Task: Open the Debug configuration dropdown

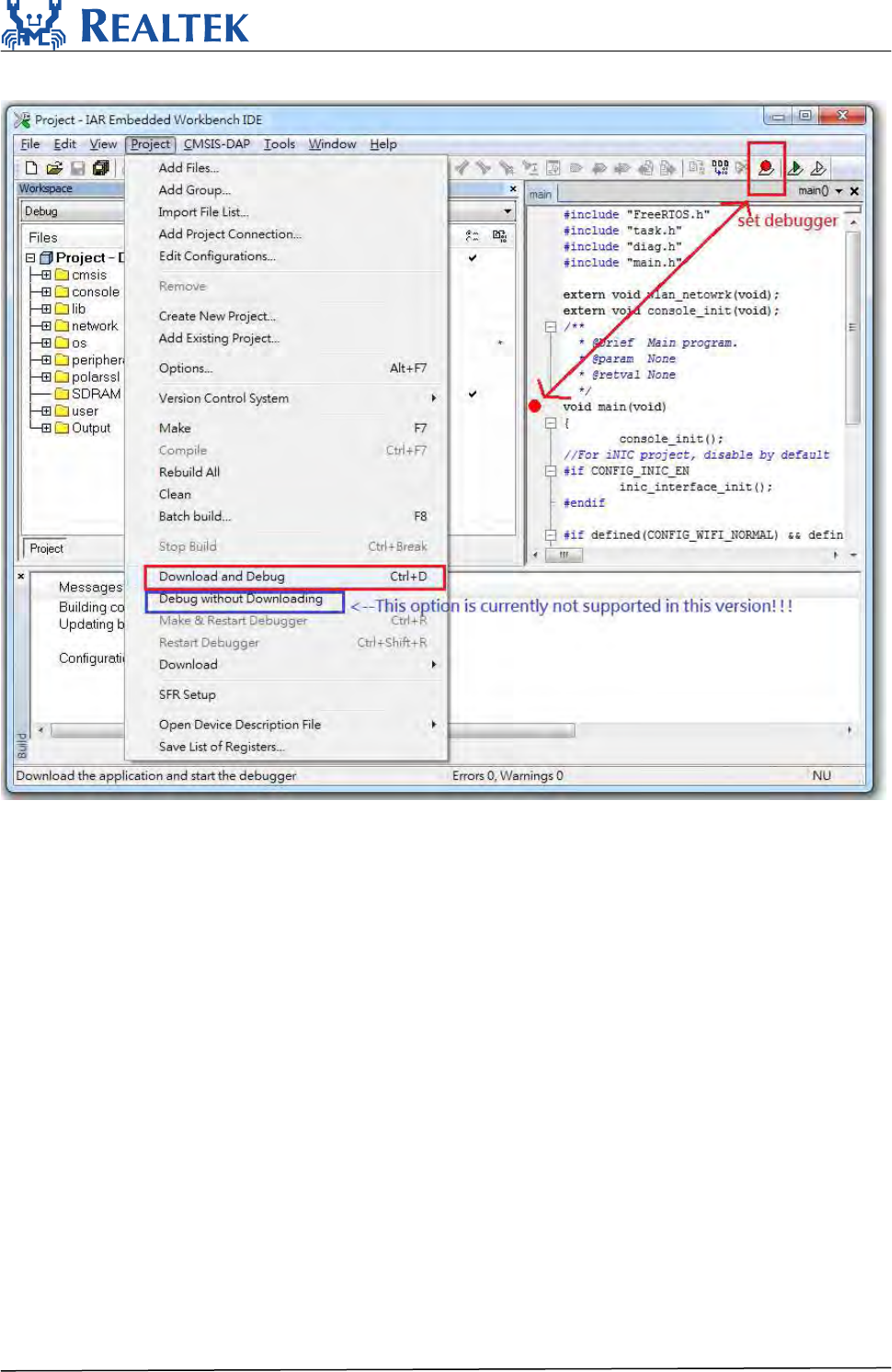Action: 508,212
